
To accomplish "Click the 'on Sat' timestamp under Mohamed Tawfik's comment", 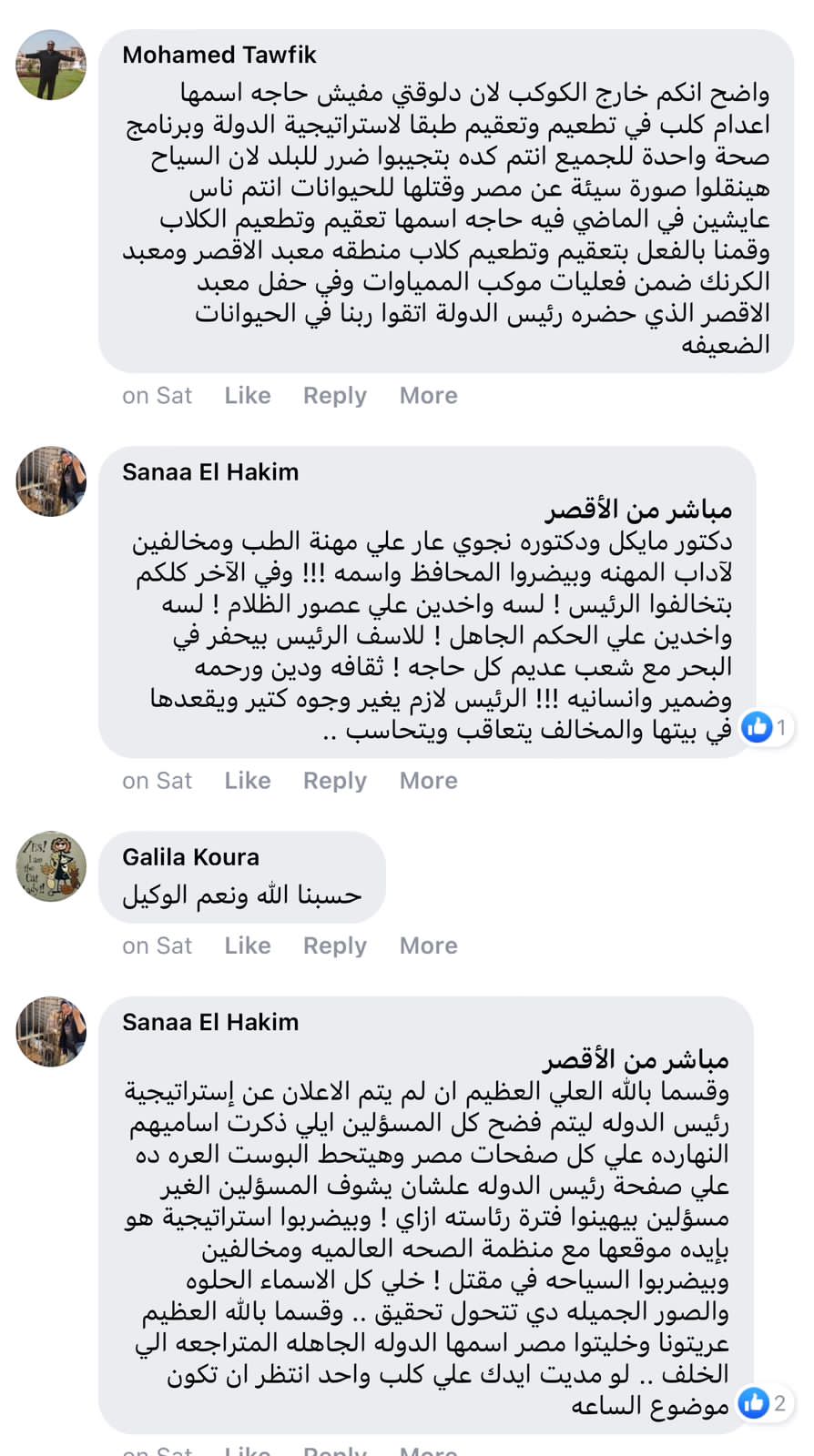I will [158, 396].
